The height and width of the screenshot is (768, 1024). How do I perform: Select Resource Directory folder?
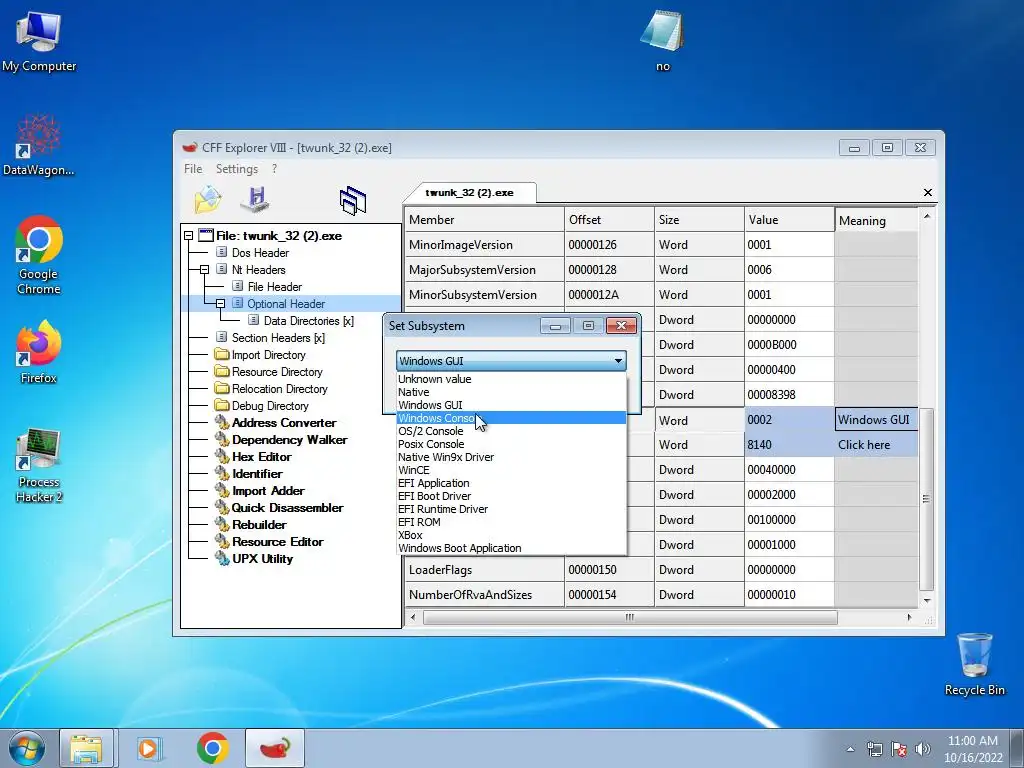(277, 372)
